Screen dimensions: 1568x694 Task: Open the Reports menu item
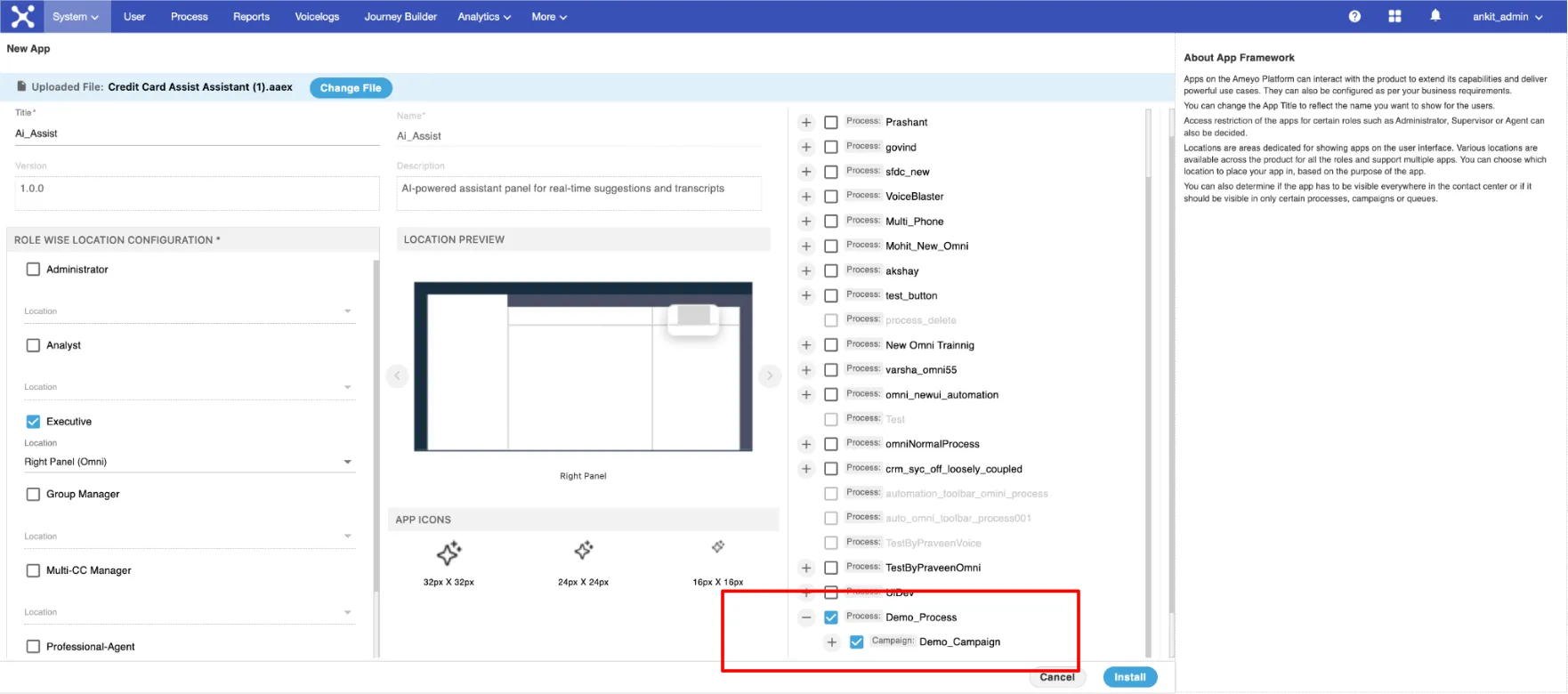251,17
